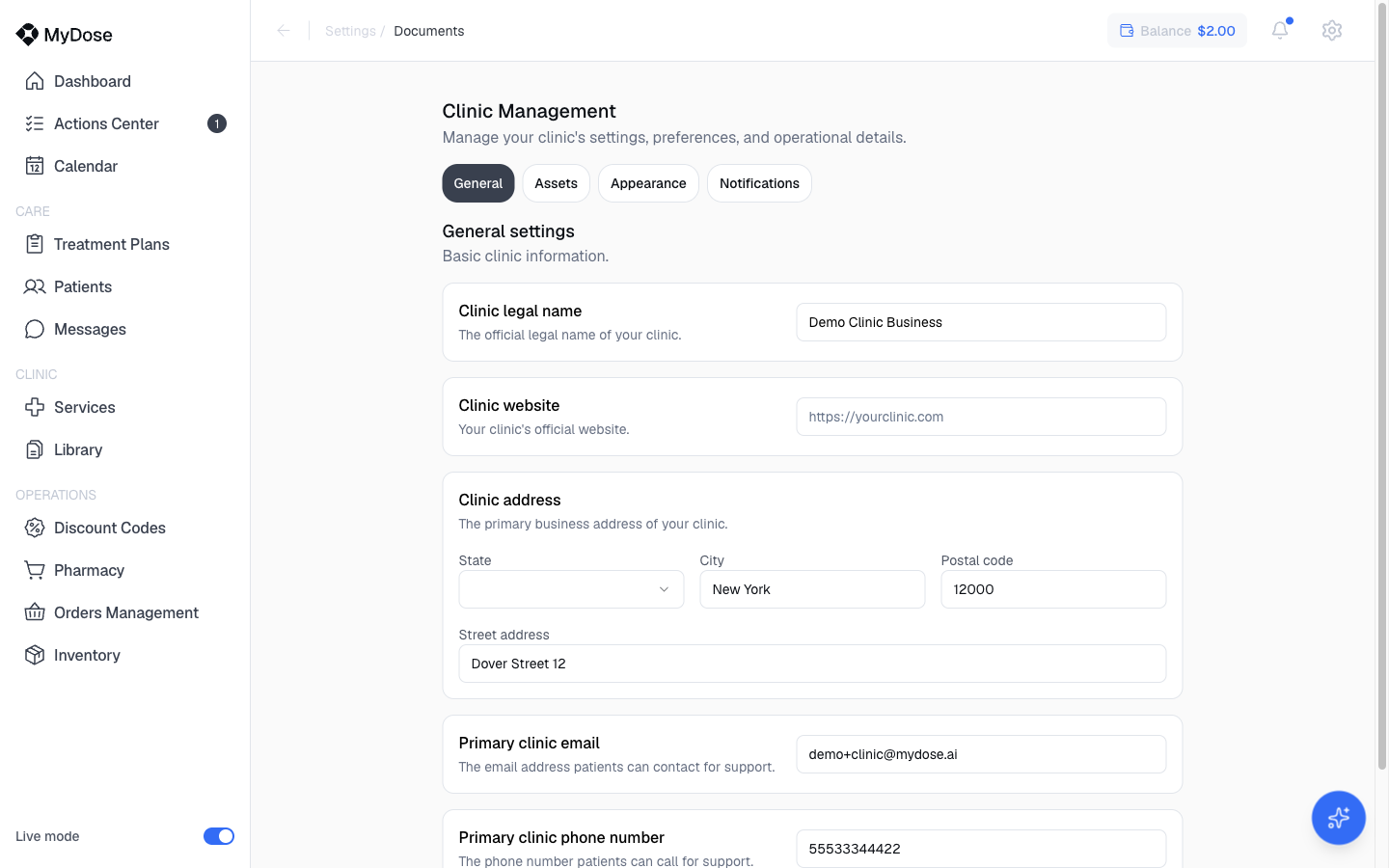Screen dimensions: 1389x868
Task: Open Inventory page
Action: coord(125,655)
